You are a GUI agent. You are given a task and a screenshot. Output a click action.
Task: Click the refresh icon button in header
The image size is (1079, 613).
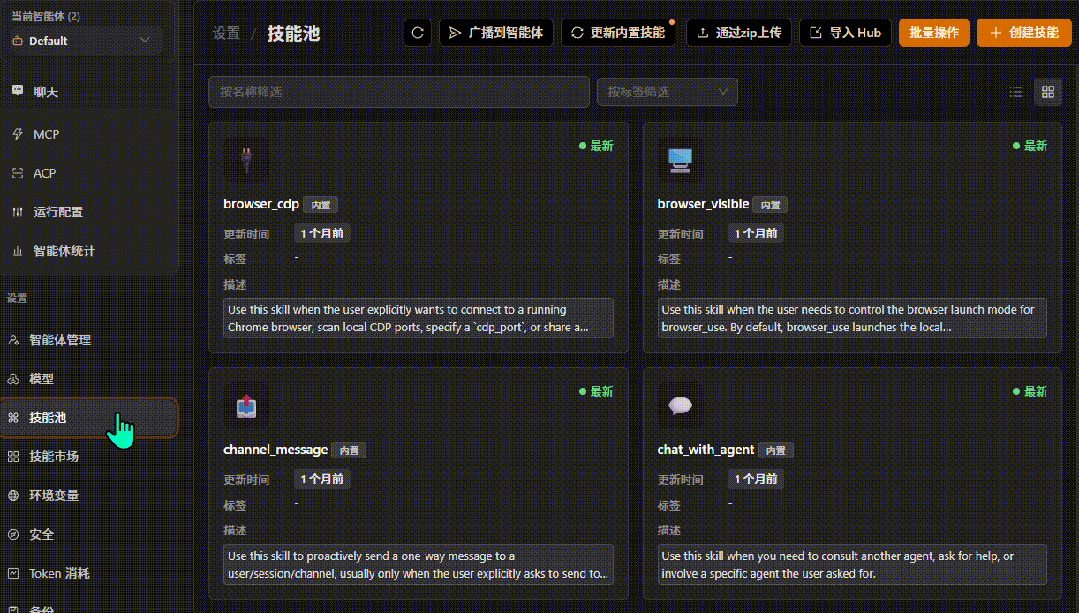417,32
